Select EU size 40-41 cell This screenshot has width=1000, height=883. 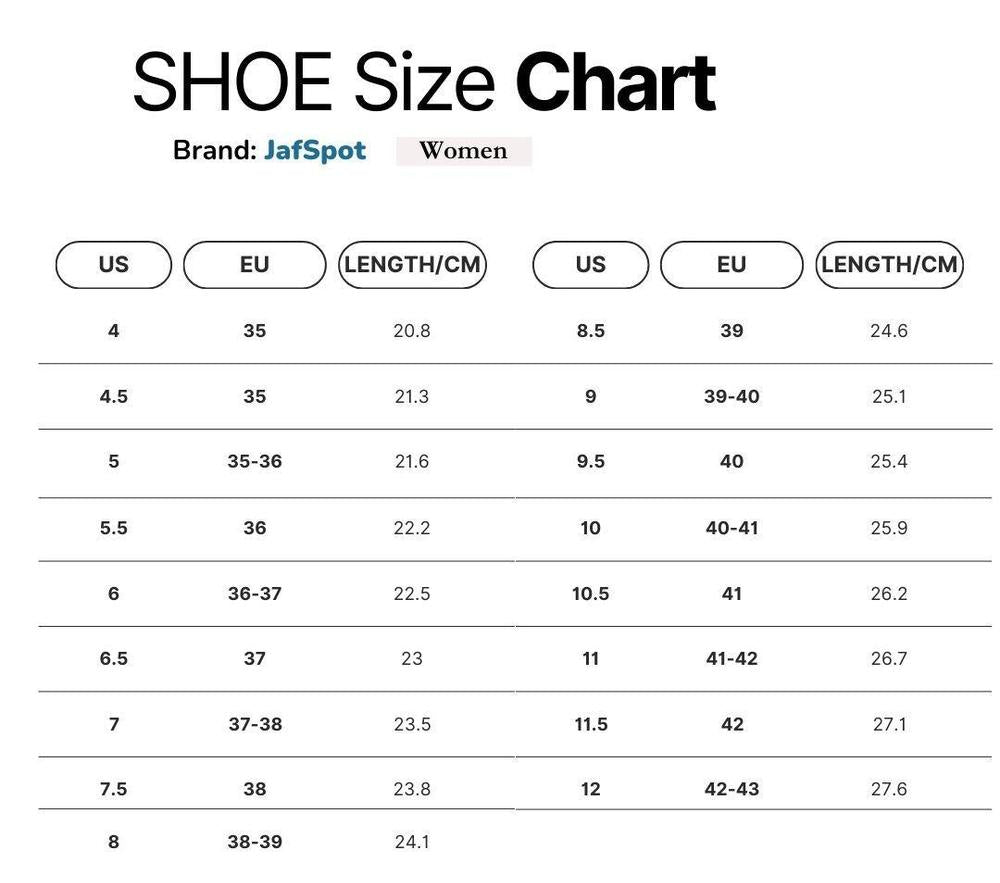pyautogui.click(x=732, y=528)
